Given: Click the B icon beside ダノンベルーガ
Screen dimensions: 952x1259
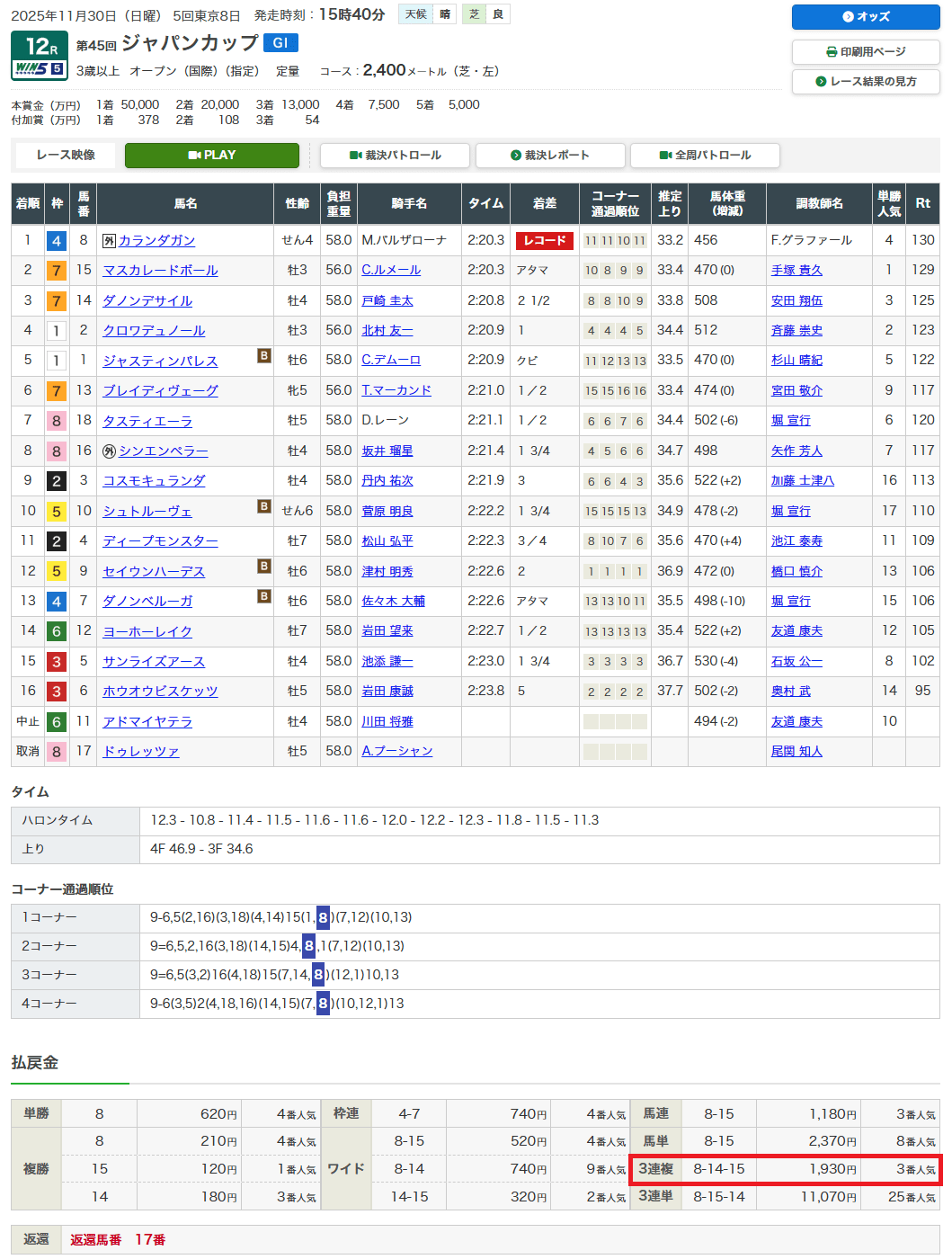Looking at the screenshot, I should (x=264, y=596).
